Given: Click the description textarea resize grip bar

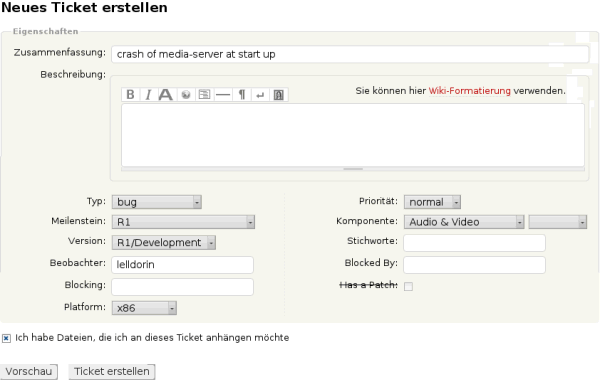Looking at the screenshot, I should click(353, 169).
